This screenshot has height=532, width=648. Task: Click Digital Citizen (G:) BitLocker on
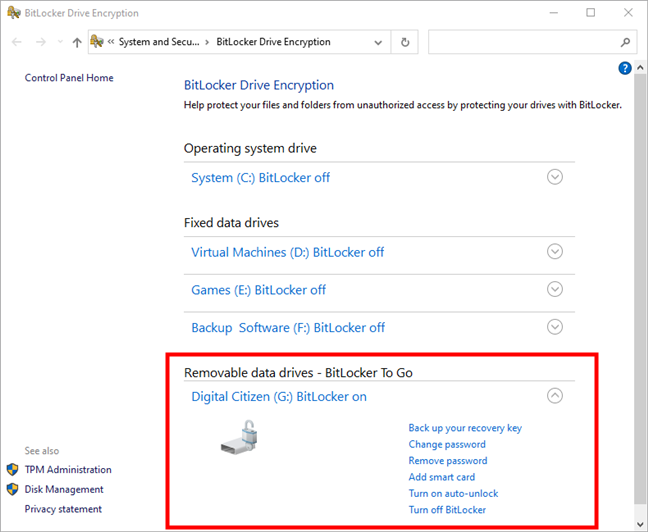(279, 397)
